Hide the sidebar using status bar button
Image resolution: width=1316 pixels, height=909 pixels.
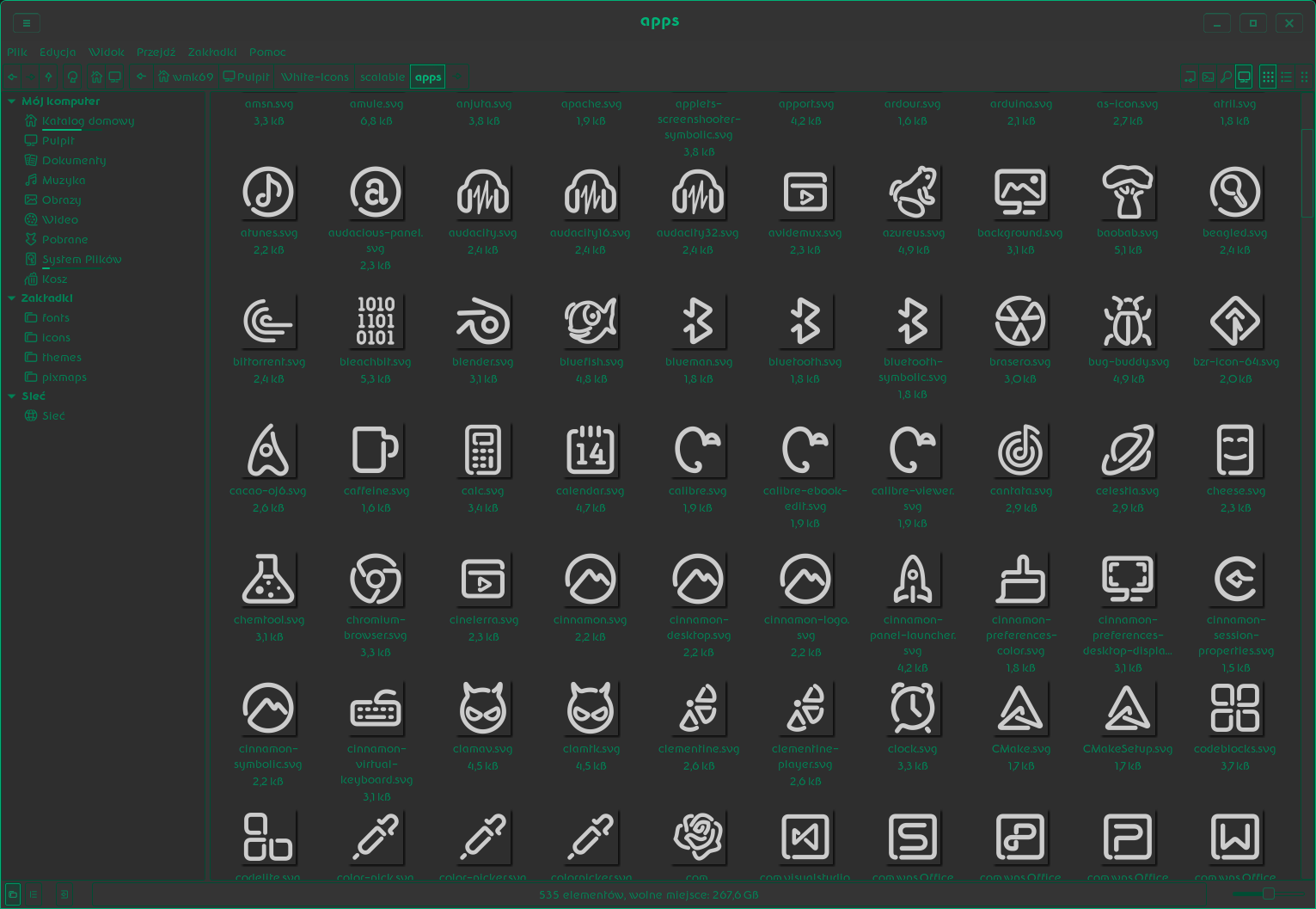pos(64,894)
